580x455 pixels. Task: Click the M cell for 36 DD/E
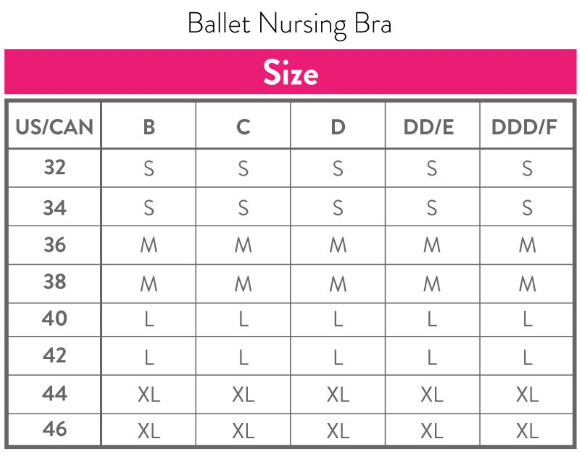pos(432,245)
